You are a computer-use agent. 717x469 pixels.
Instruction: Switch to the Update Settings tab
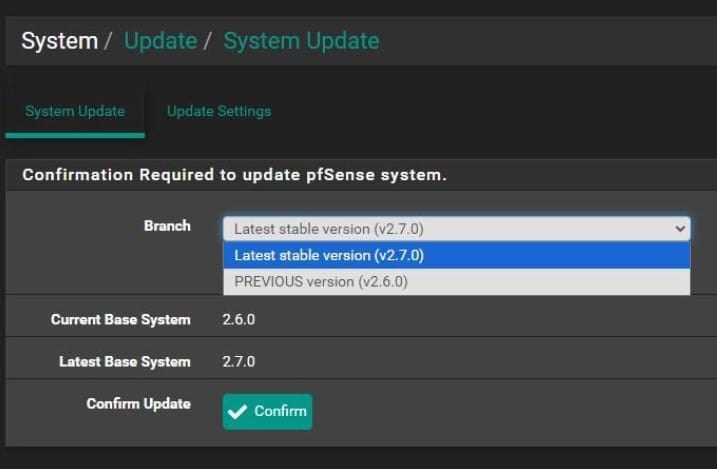[x=219, y=111]
